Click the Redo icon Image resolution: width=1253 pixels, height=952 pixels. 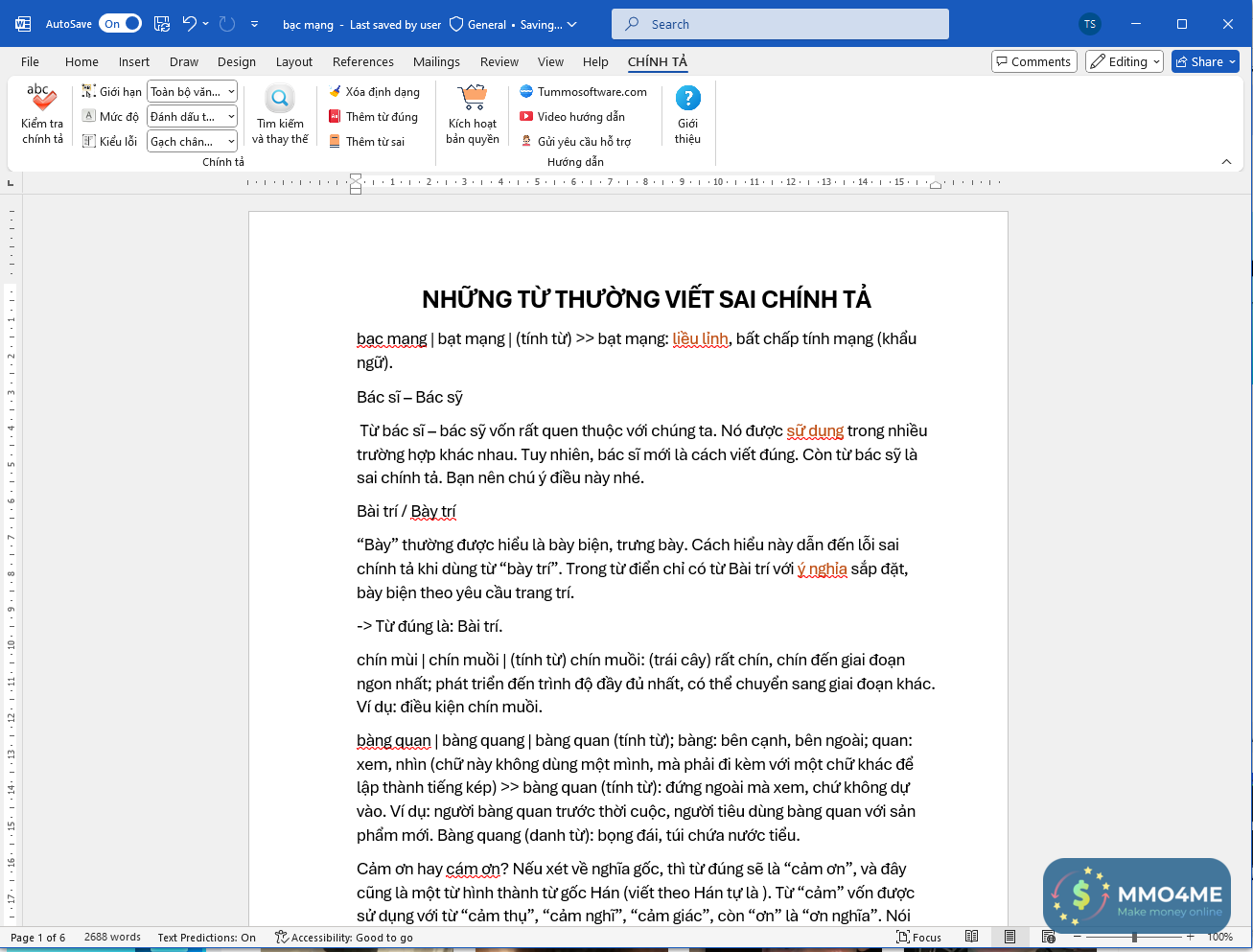click(227, 24)
